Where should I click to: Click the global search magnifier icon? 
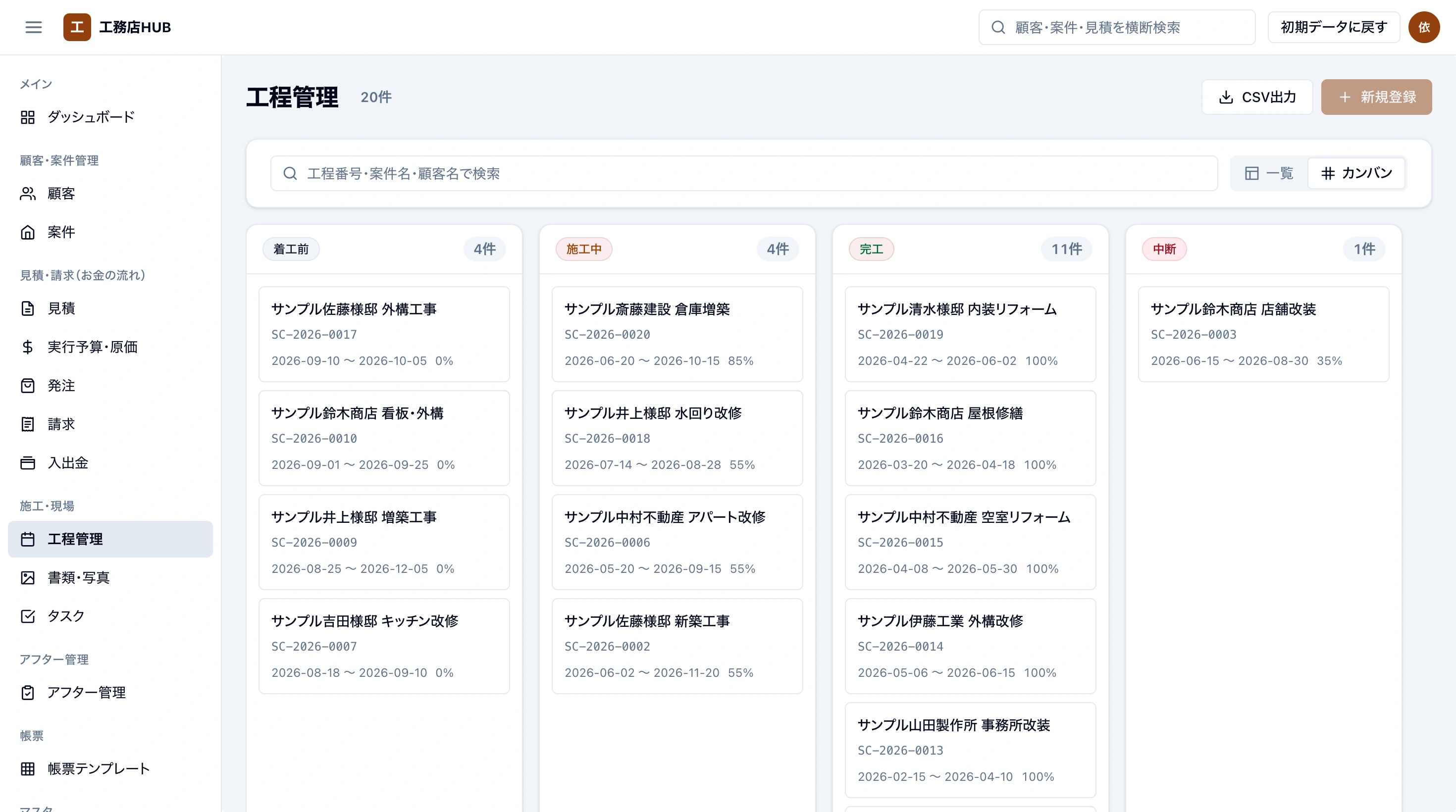(x=998, y=27)
